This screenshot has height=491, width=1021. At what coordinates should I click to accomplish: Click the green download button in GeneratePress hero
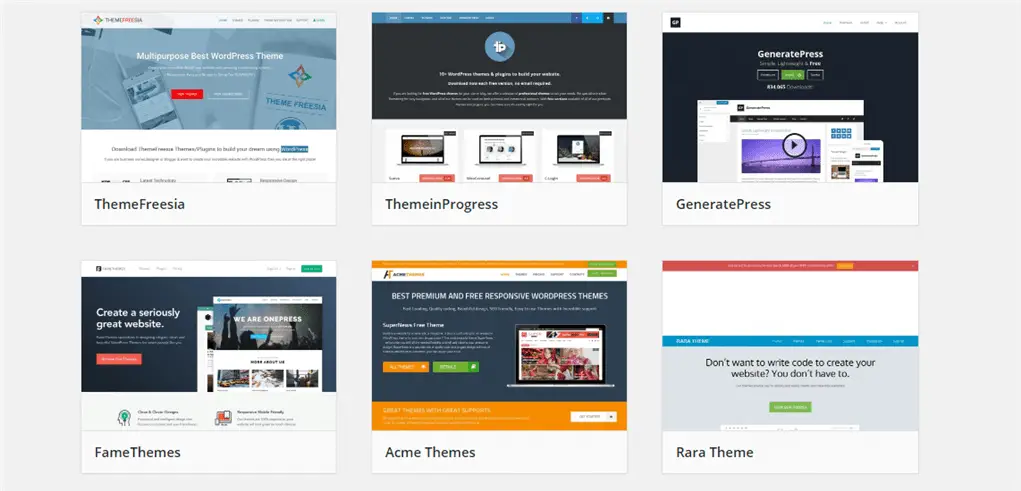[x=792, y=75]
